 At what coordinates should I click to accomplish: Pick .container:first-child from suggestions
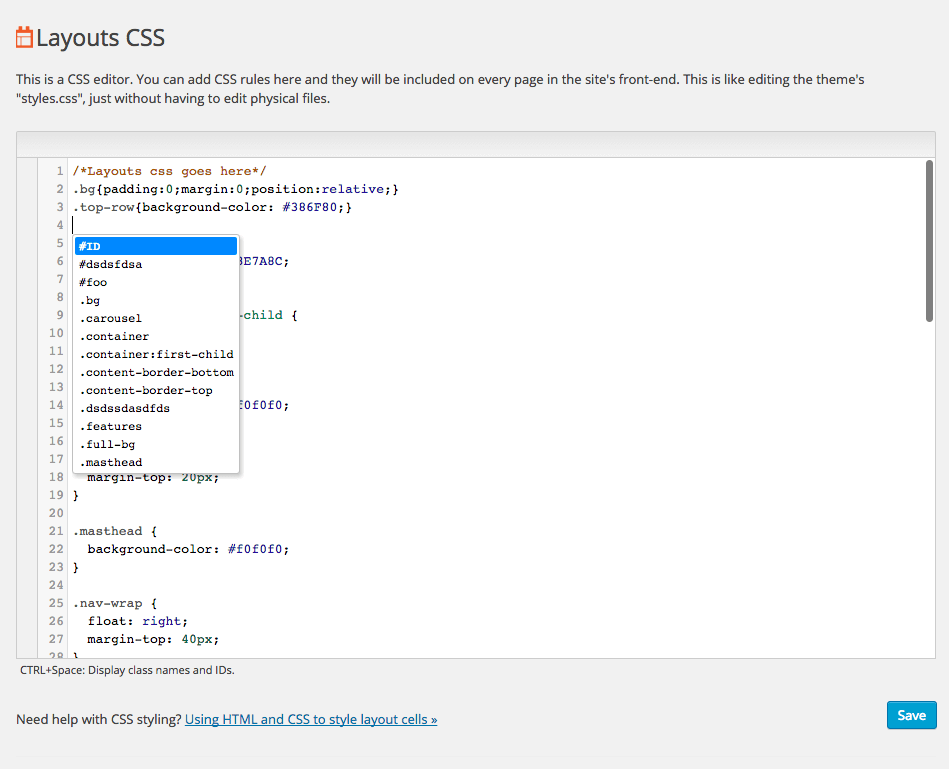(x=156, y=355)
